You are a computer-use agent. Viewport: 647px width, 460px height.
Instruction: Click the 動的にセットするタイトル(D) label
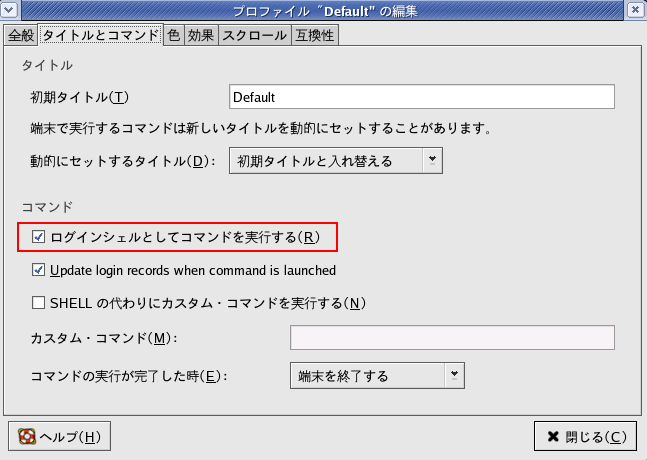click(123, 161)
